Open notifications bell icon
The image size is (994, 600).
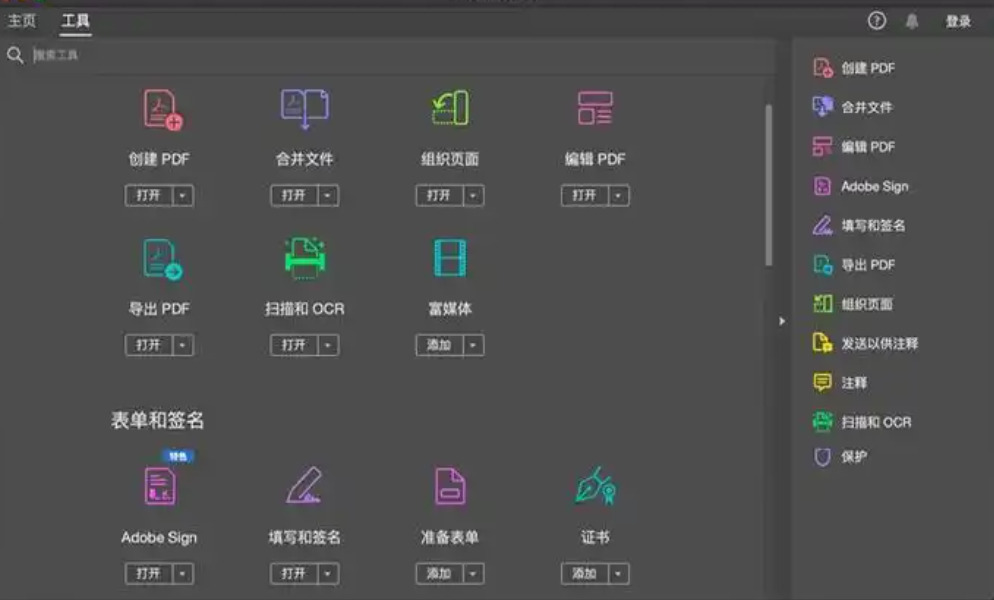click(x=912, y=21)
